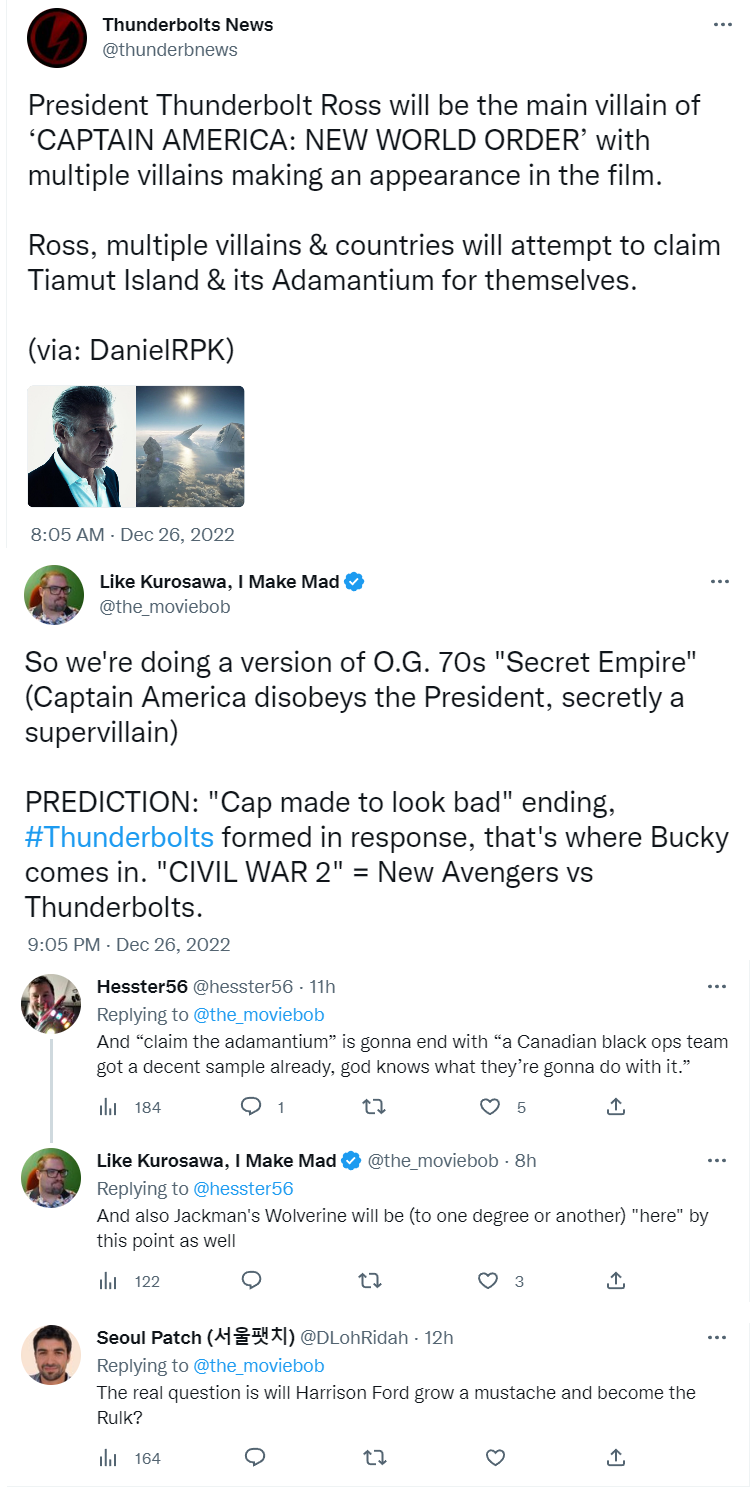Viewport: 750px width, 1492px height.
Task: Open more options on main the_moviebob tweet
Action: [x=718, y=581]
